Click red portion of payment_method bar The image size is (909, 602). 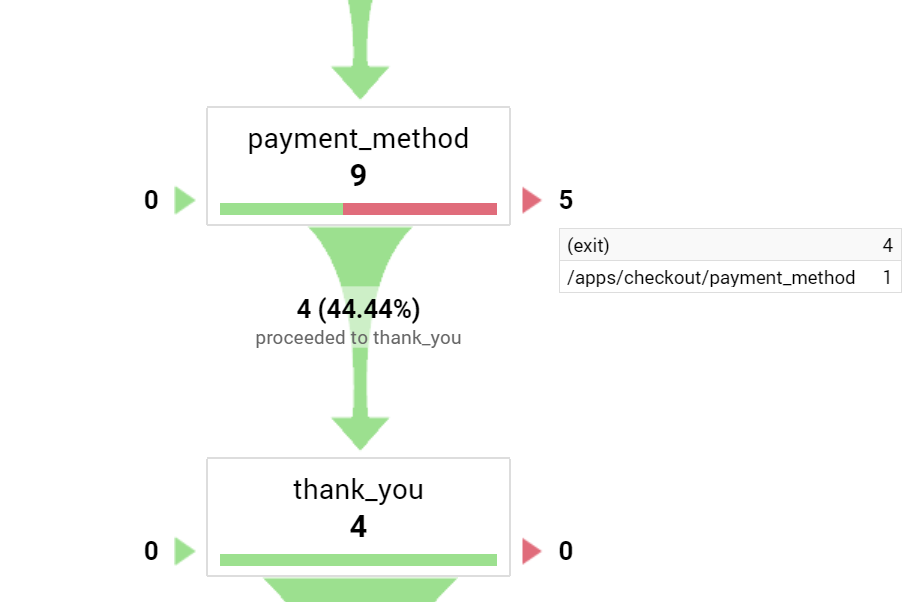coord(420,209)
